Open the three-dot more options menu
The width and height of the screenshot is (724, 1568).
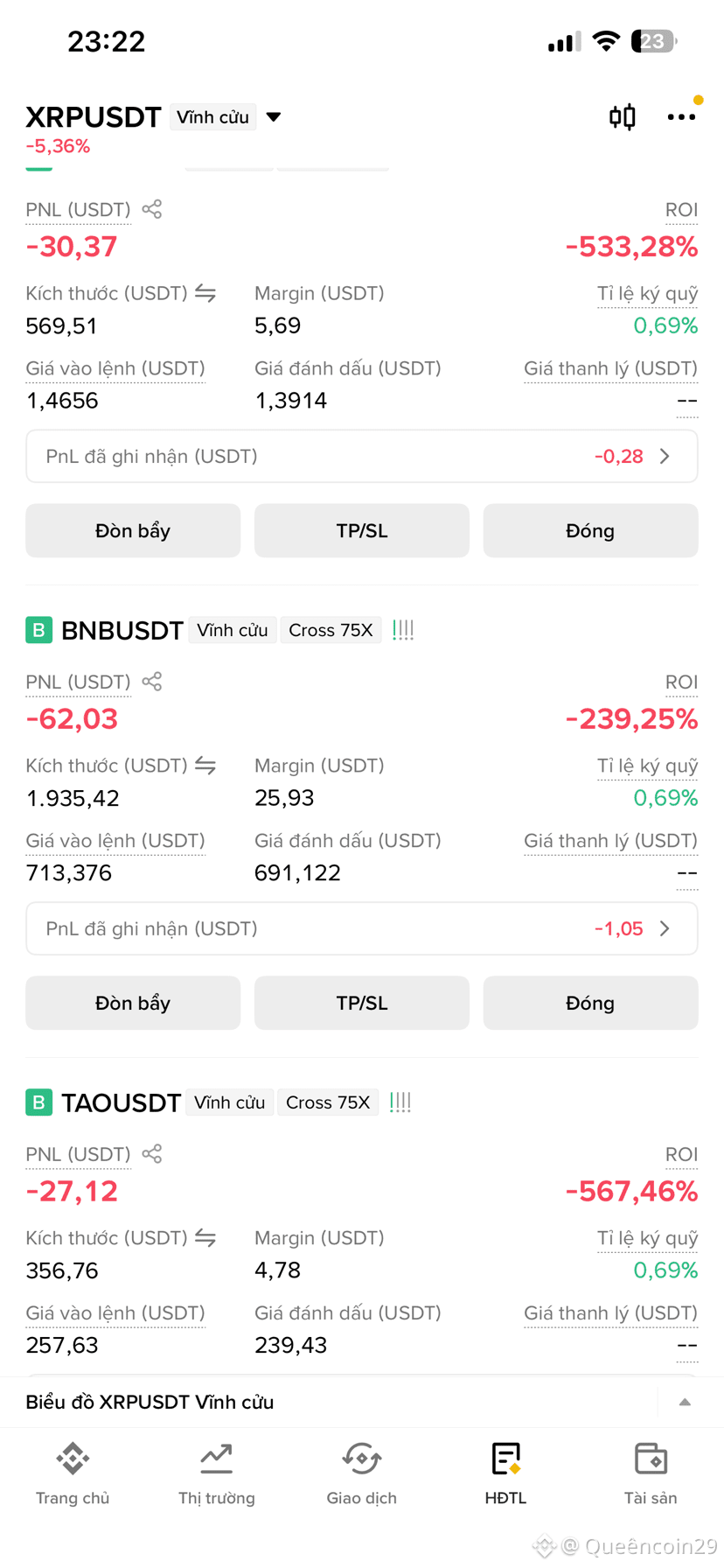pyautogui.click(x=681, y=116)
